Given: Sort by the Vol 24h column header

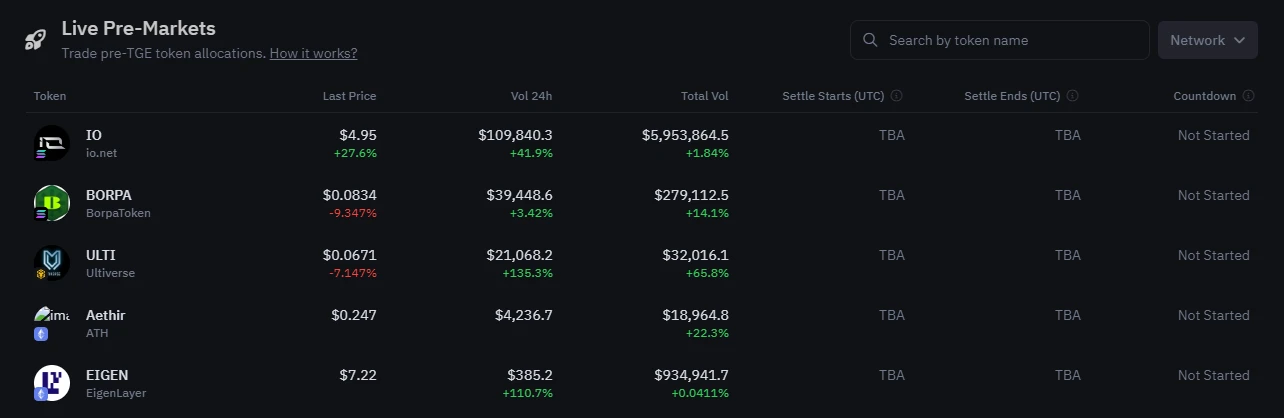Looking at the screenshot, I should (531, 96).
